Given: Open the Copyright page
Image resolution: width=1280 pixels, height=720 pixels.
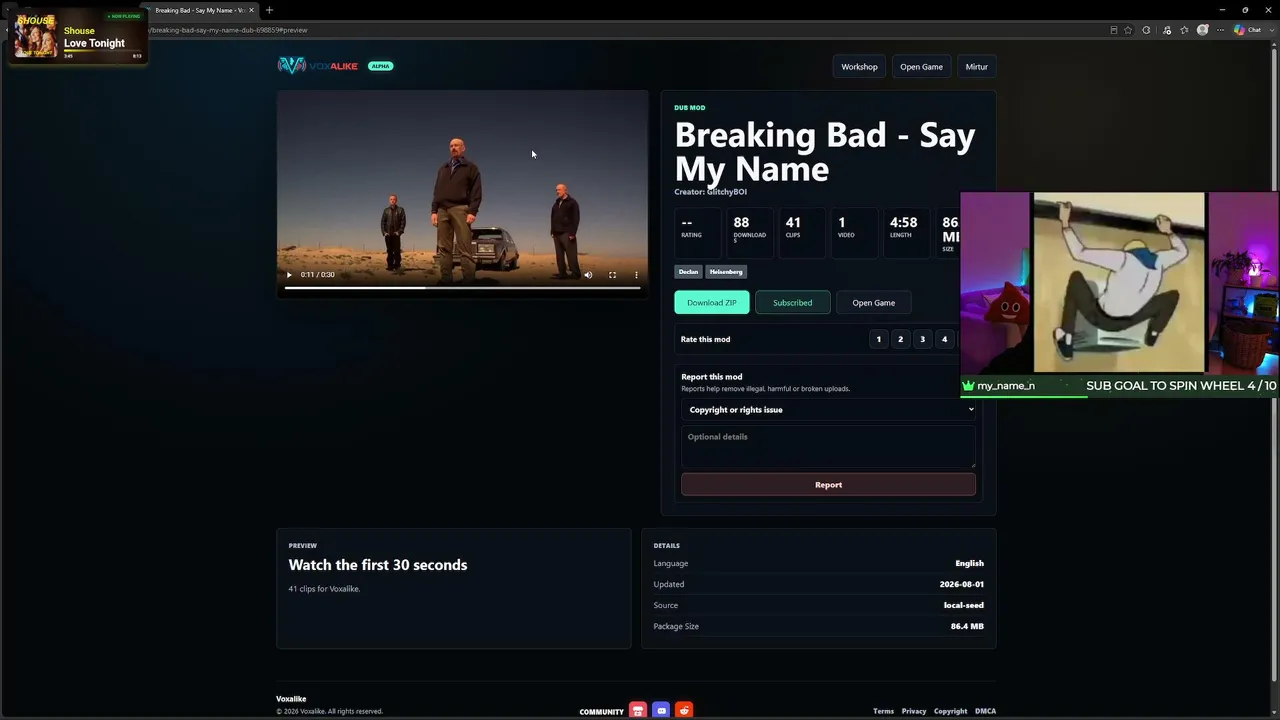Looking at the screenshot, I should [950, 711].
